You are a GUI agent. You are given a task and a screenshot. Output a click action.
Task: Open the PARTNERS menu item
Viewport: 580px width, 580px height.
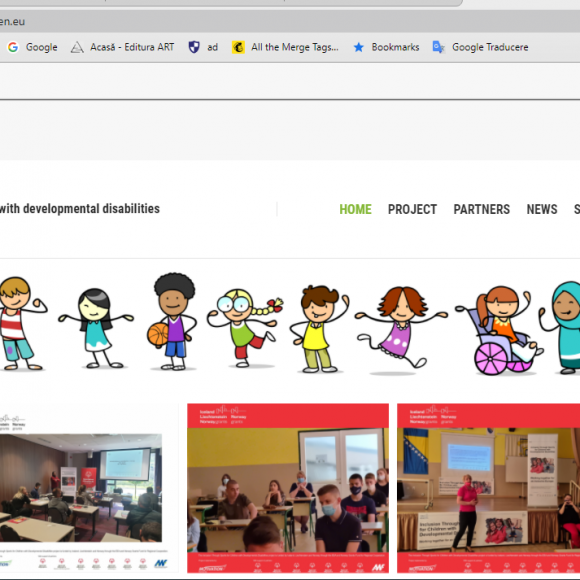(482, 209)
